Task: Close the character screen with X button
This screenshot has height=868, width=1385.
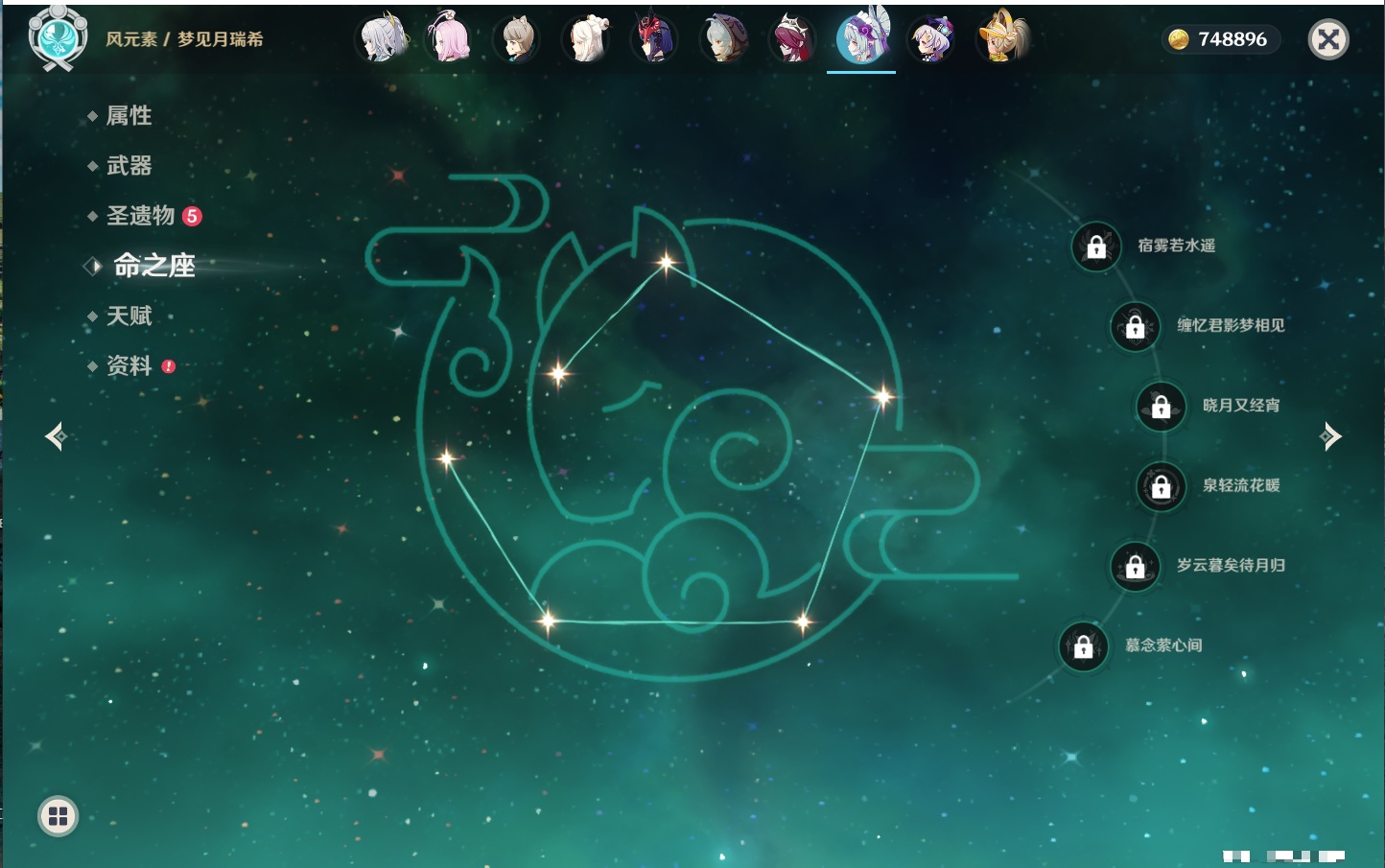Action: (x=1328, y=39)
